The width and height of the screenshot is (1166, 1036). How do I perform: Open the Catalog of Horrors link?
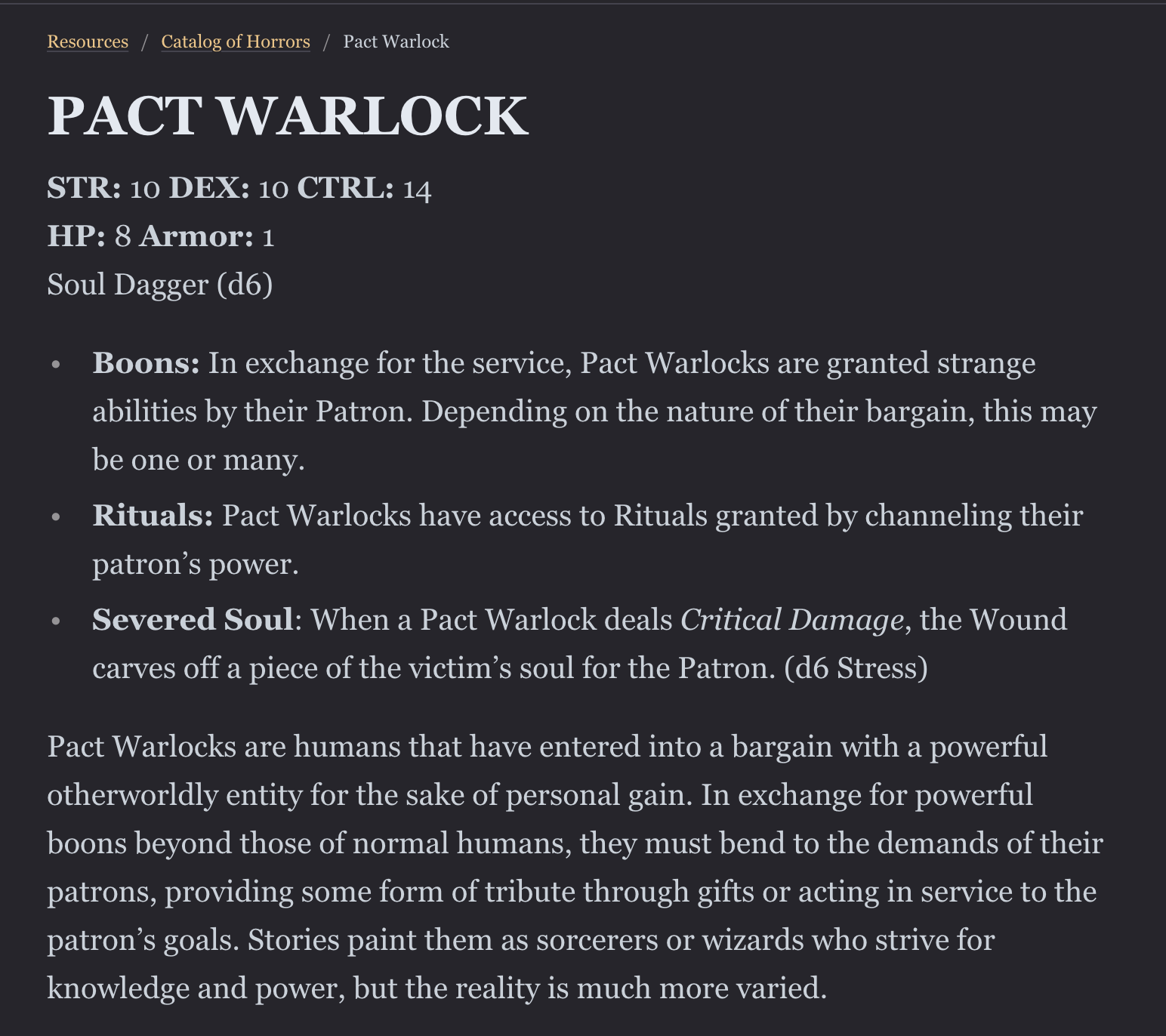coord(235,42)
